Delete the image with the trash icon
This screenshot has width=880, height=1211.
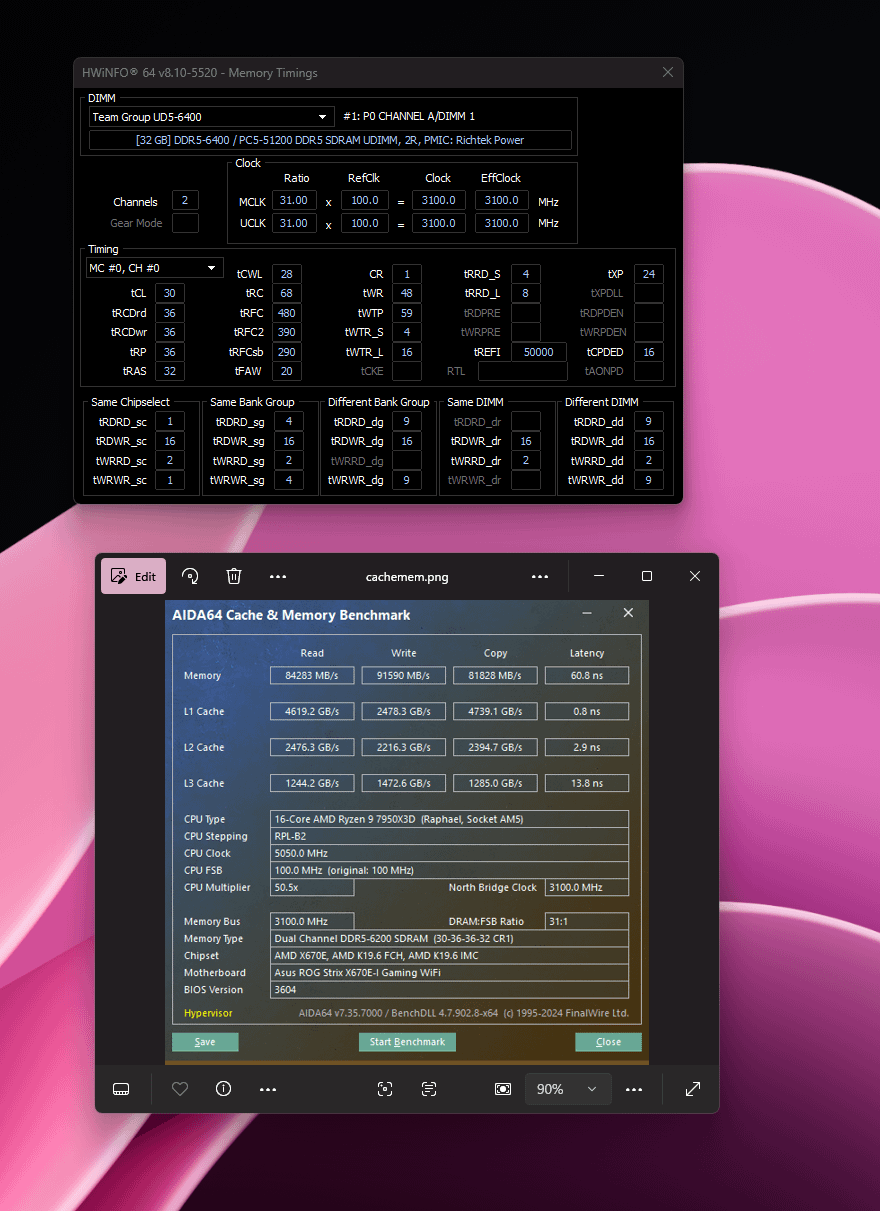tap(234, 576)
